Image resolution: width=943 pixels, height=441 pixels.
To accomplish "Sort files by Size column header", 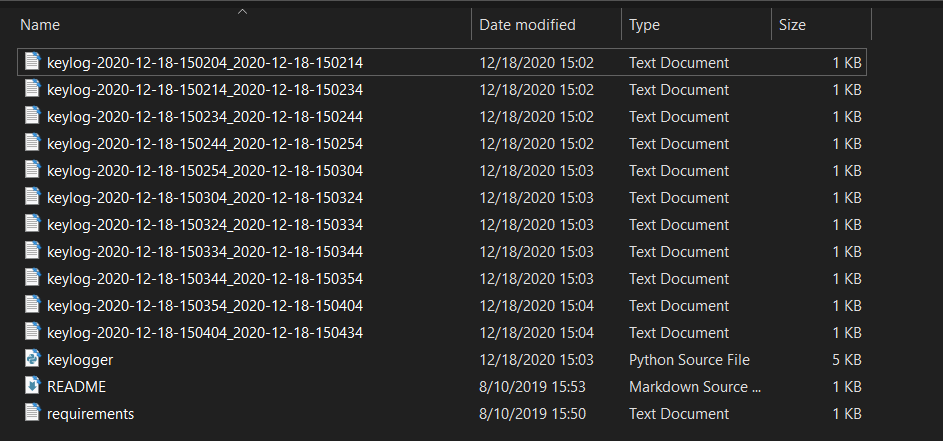I will (792, 24).
